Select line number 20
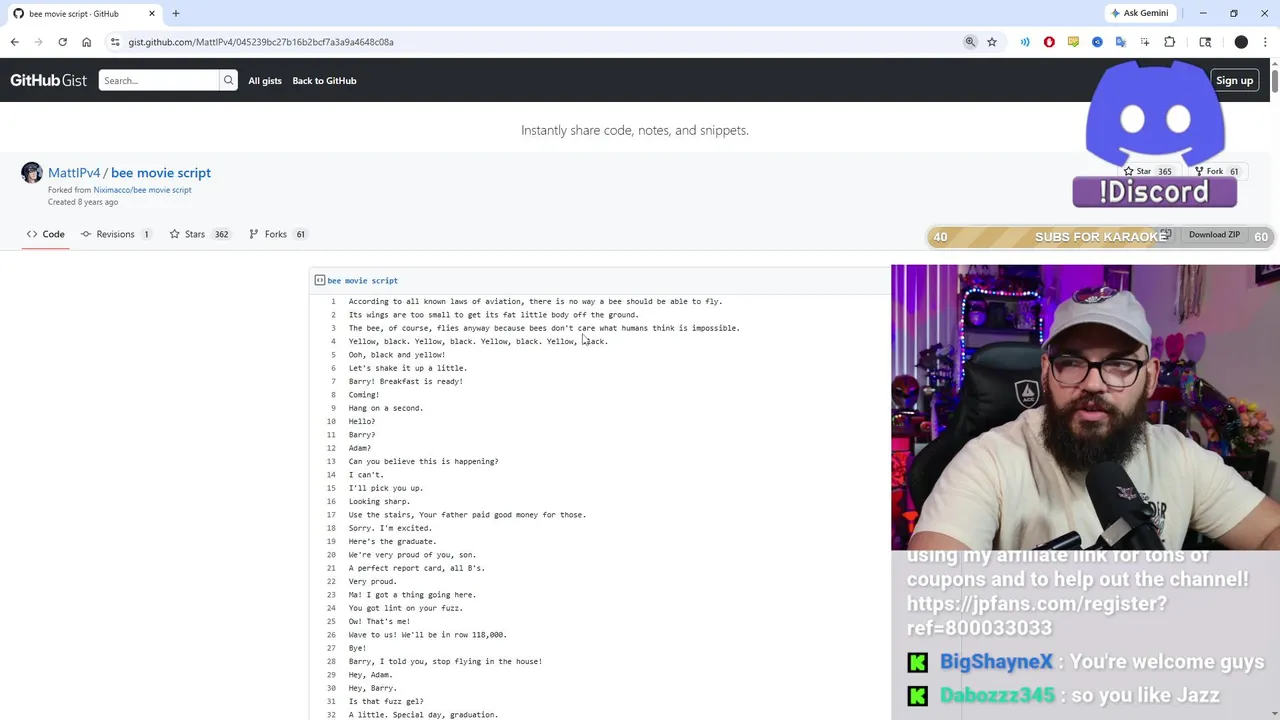 point(331,555)
